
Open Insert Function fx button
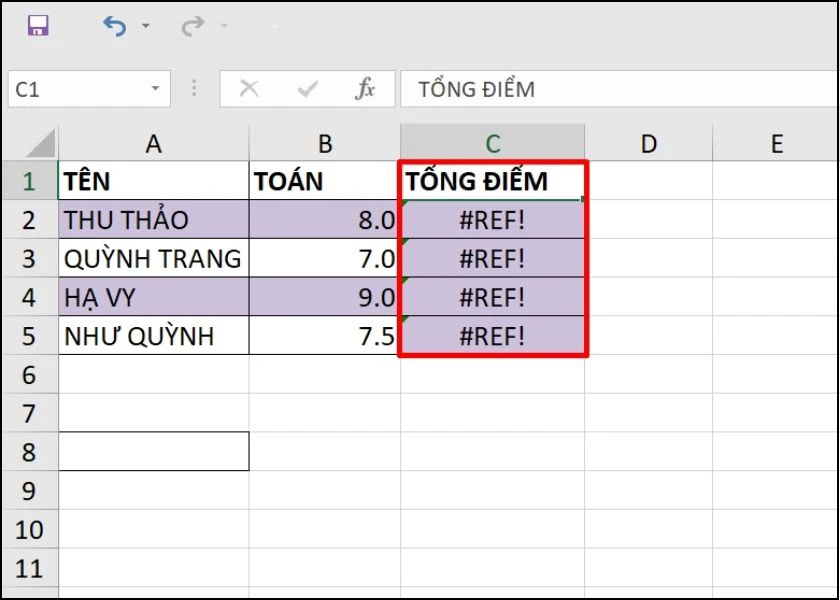click(x=365, y=88)
